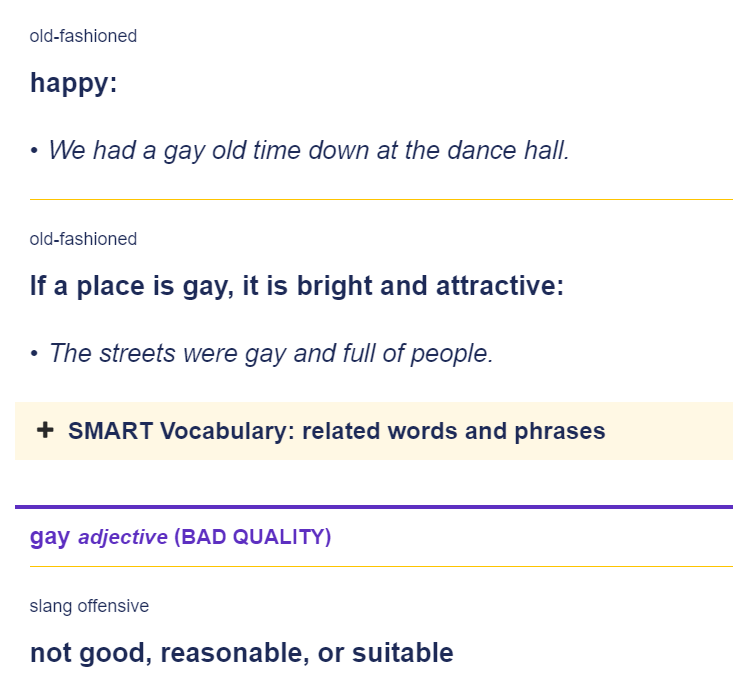
Task: Click the 'slang offensive' usage label
Action: tap(89, 606)
